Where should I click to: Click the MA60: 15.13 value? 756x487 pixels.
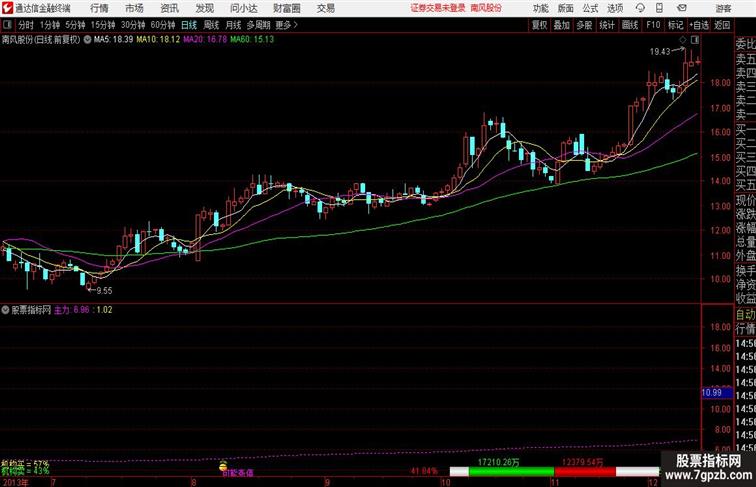pos(252,40)
